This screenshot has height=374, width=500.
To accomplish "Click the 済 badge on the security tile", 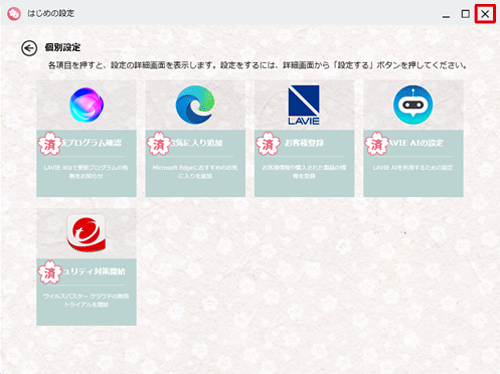I will tap(50, 272).
